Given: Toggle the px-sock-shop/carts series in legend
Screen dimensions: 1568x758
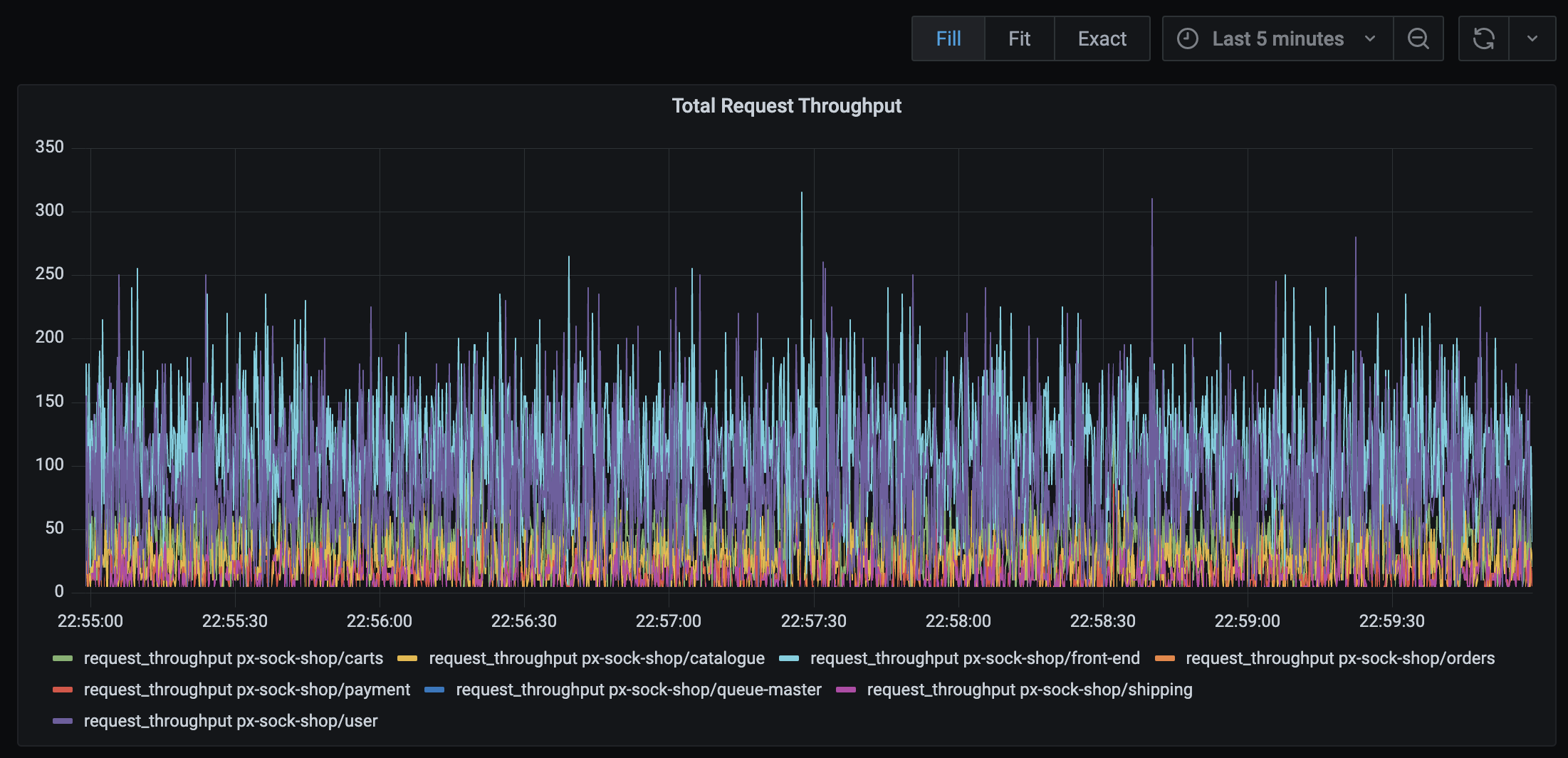Looking at the screenshot, I should 233,658.
